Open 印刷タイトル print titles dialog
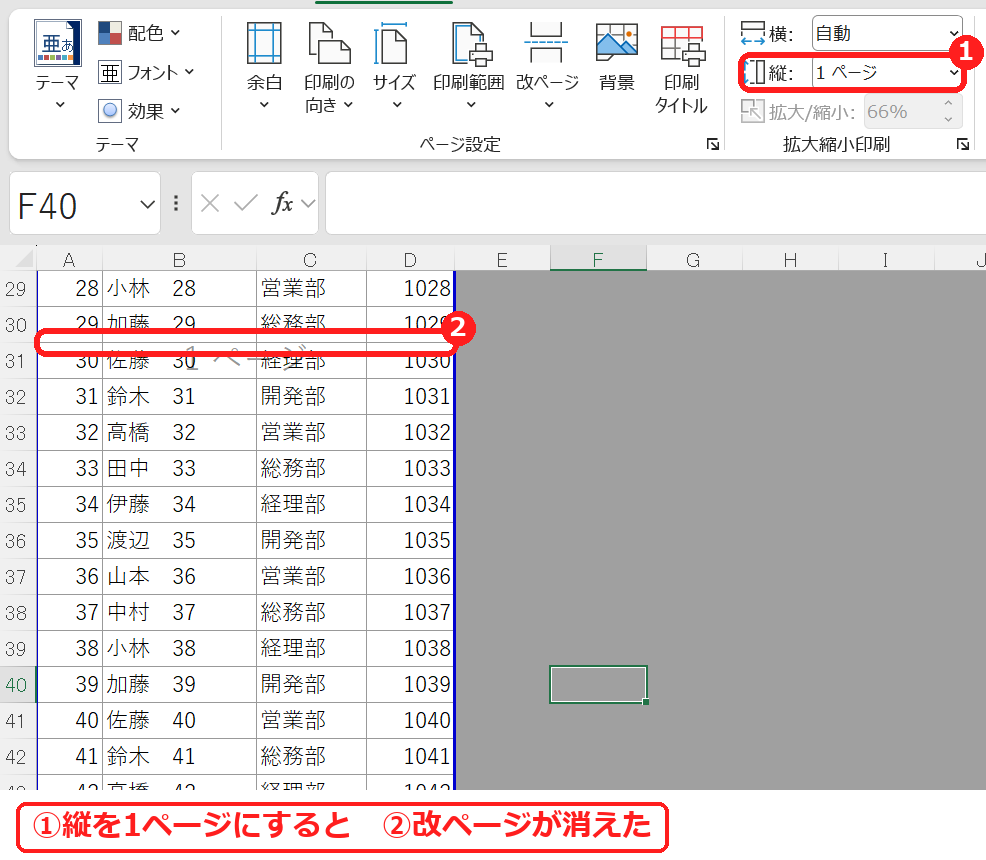Screen dimensions: 986x860 682,68
